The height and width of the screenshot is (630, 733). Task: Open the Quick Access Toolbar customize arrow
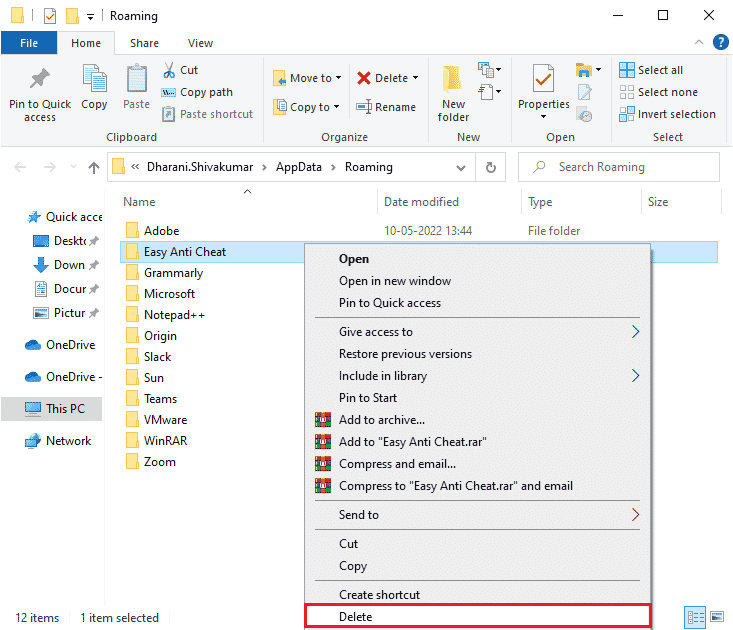pyautogui.click(x=90, y=17)
